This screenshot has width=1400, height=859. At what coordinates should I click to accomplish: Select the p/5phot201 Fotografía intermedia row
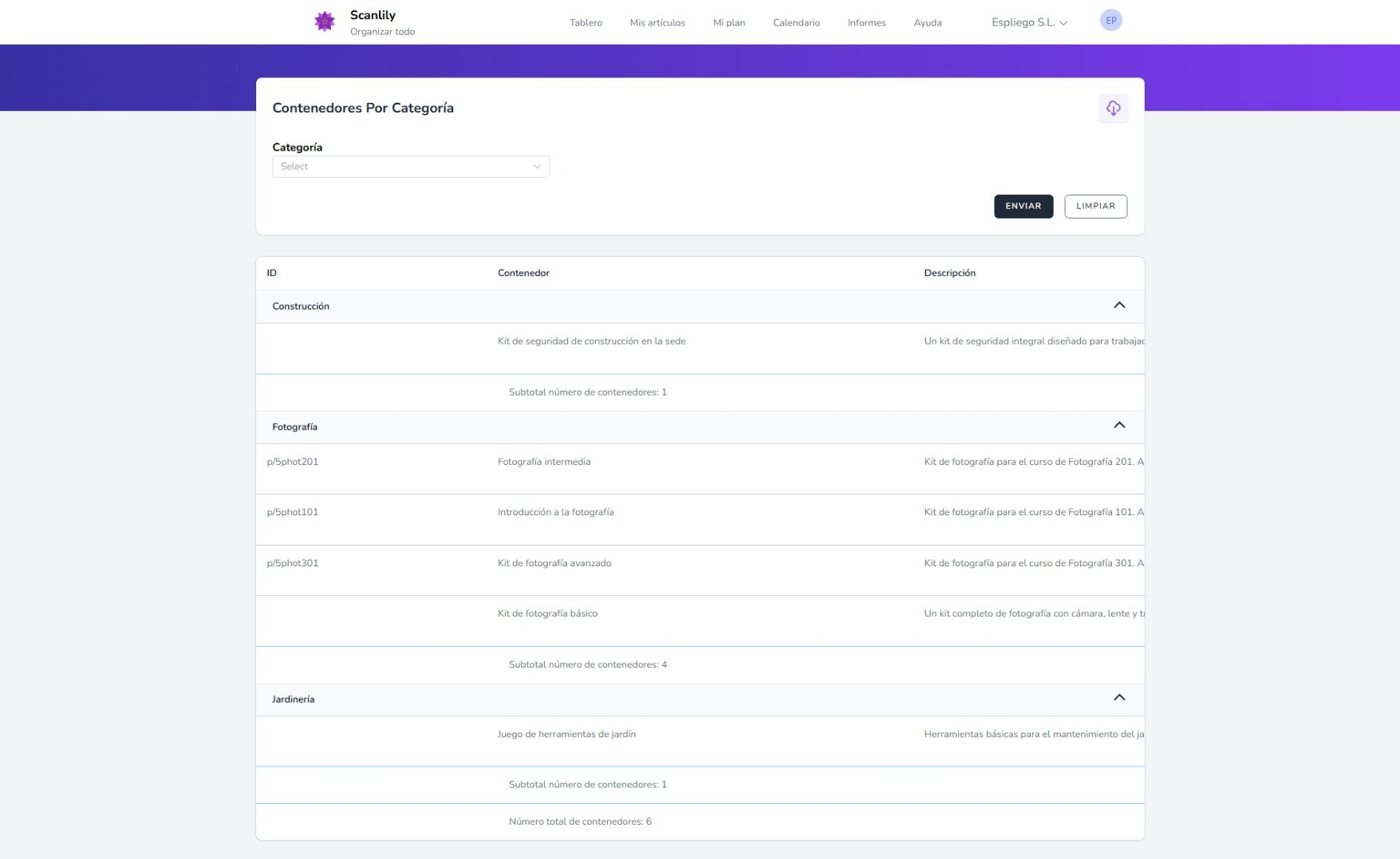pyautogui.click(x=544, y=463)
